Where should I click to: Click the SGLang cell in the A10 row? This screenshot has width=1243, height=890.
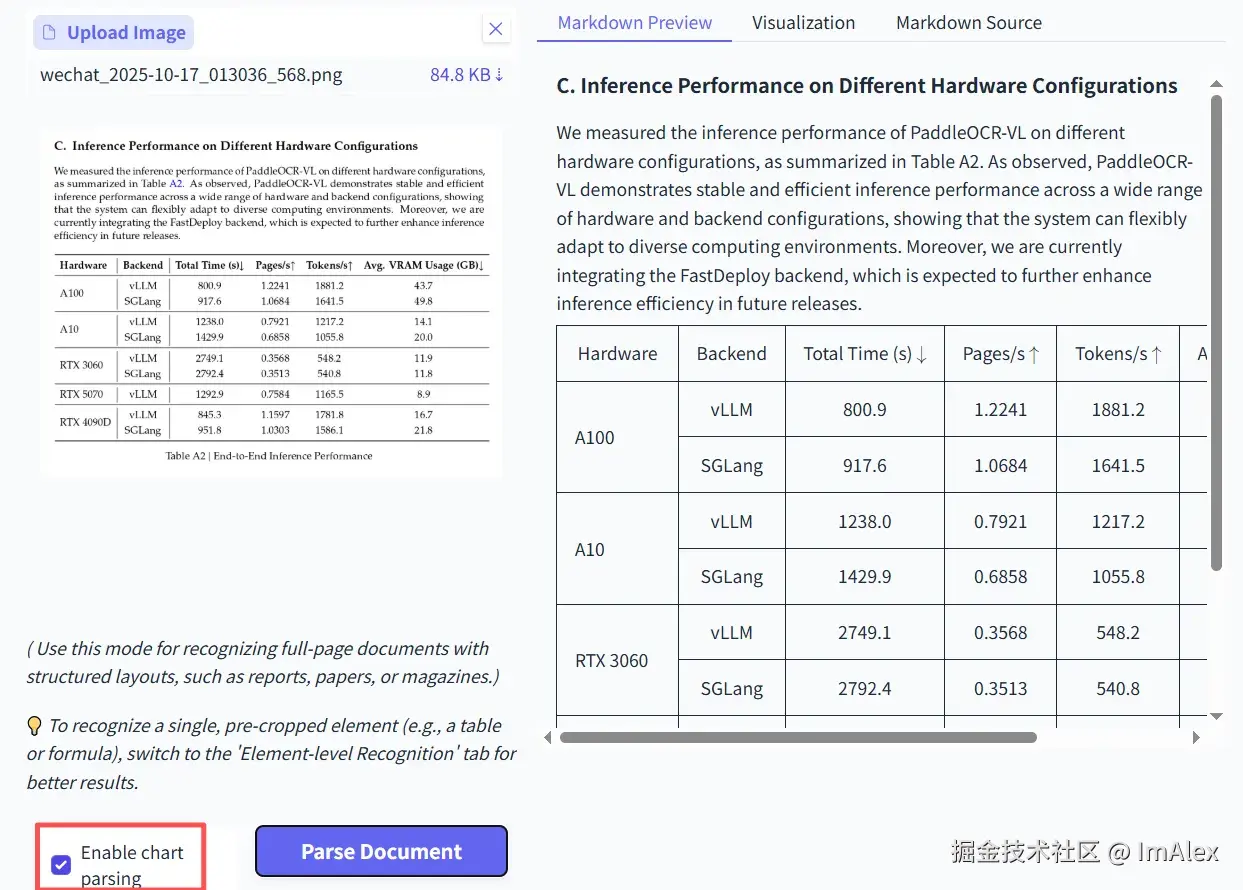[x=732, y=577]
